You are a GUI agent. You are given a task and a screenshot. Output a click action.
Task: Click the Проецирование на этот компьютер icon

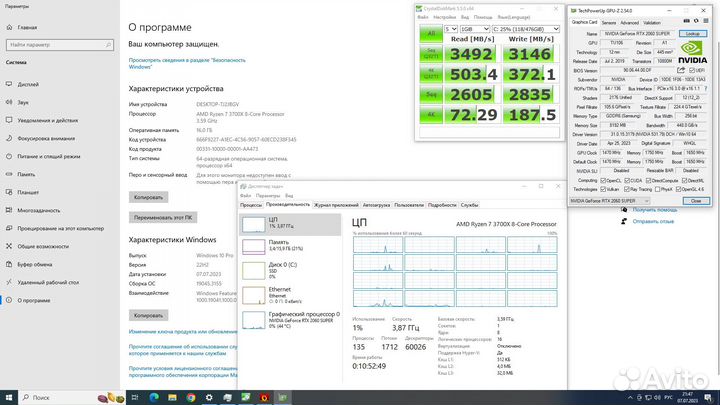[x=9, y=228]
